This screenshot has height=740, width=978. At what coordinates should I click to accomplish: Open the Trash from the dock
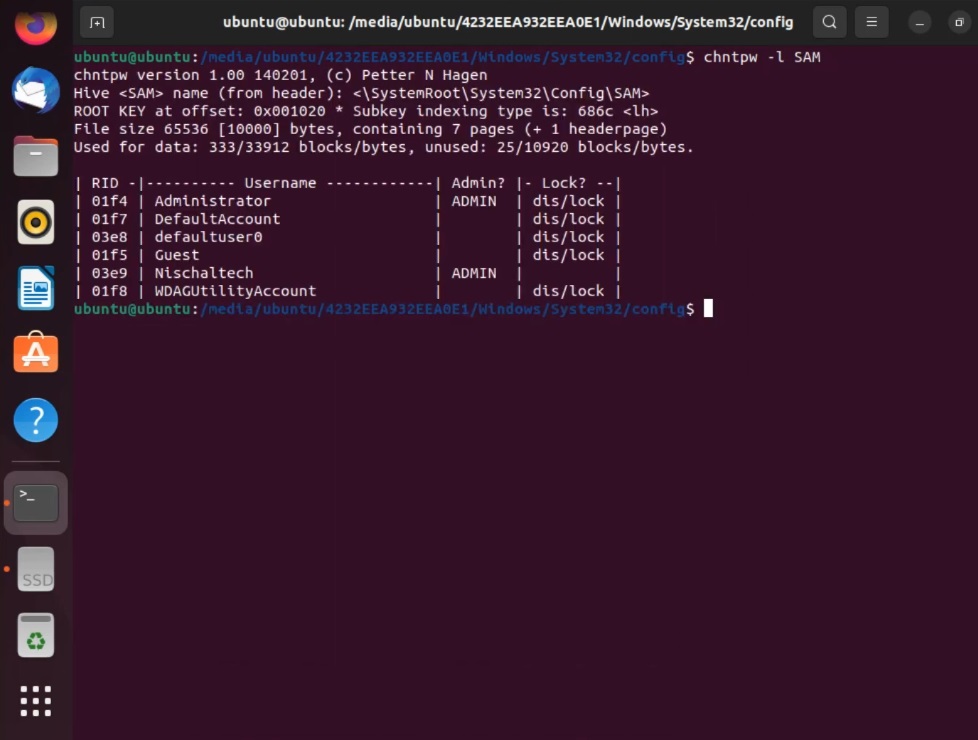(35, 635)
